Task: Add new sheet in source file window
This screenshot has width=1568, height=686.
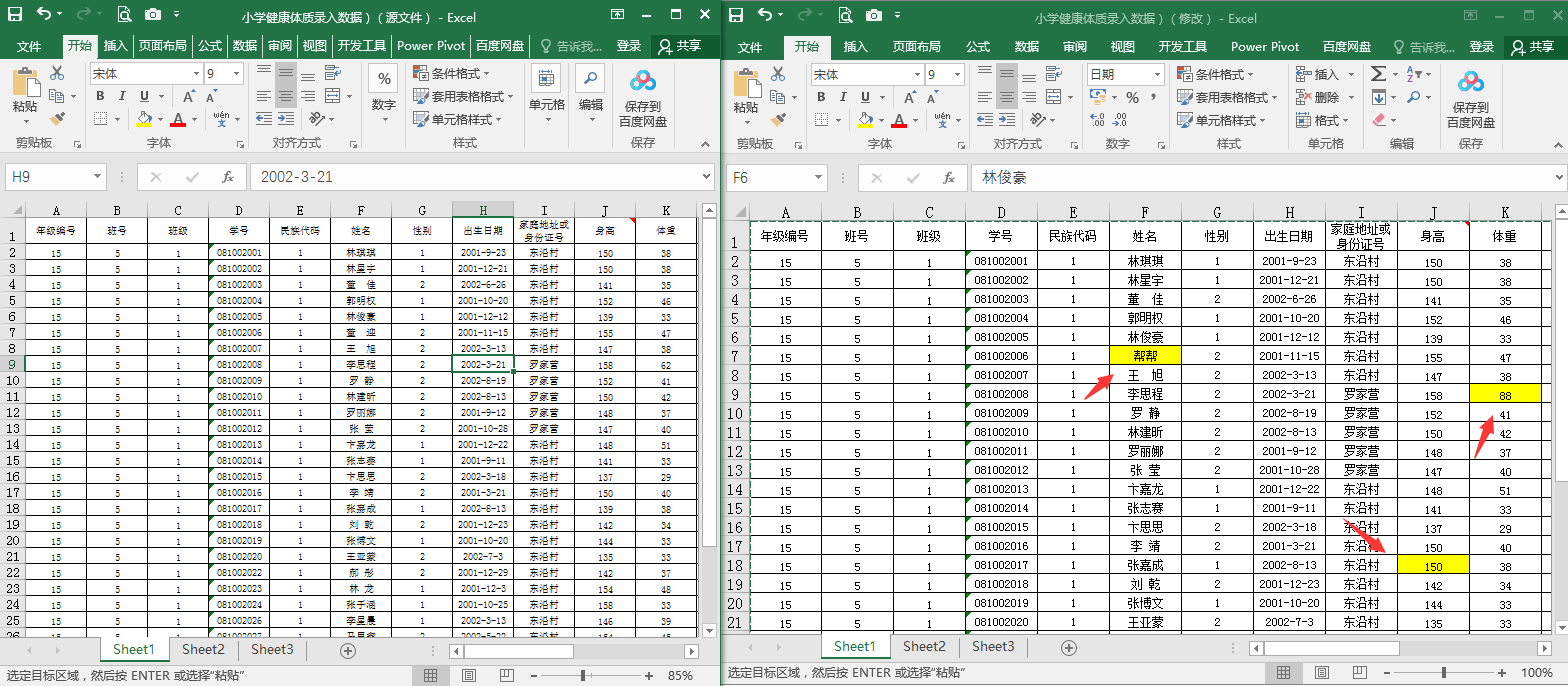Action: 348,650
